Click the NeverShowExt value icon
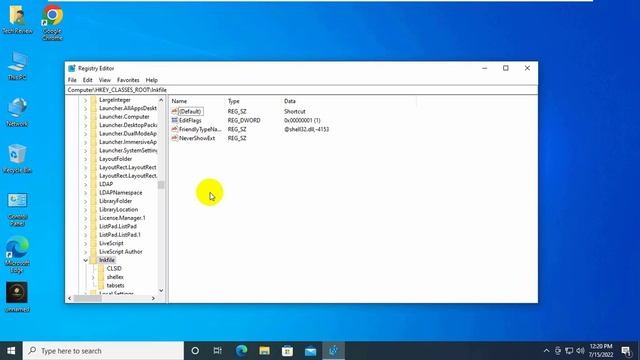Image resolution: width=640 pixels, height=360 pixels. (175, 138)
